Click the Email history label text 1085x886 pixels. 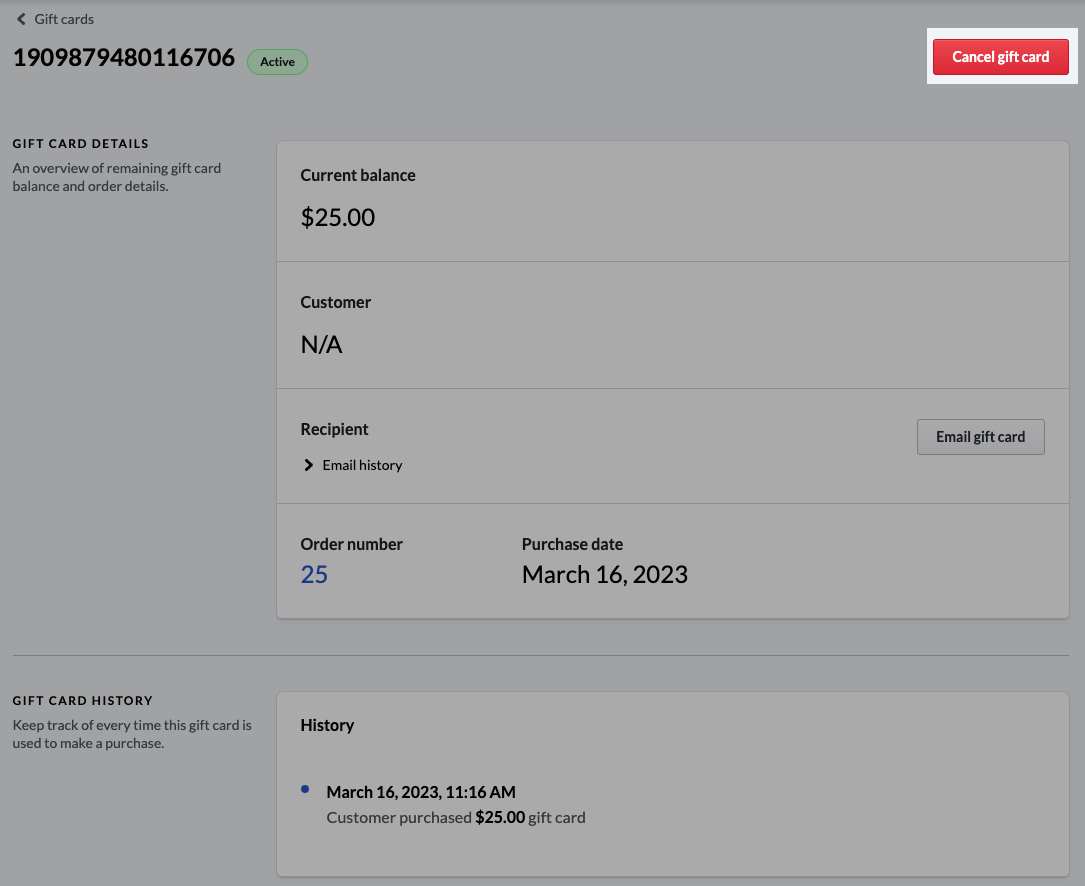[362, 465]
